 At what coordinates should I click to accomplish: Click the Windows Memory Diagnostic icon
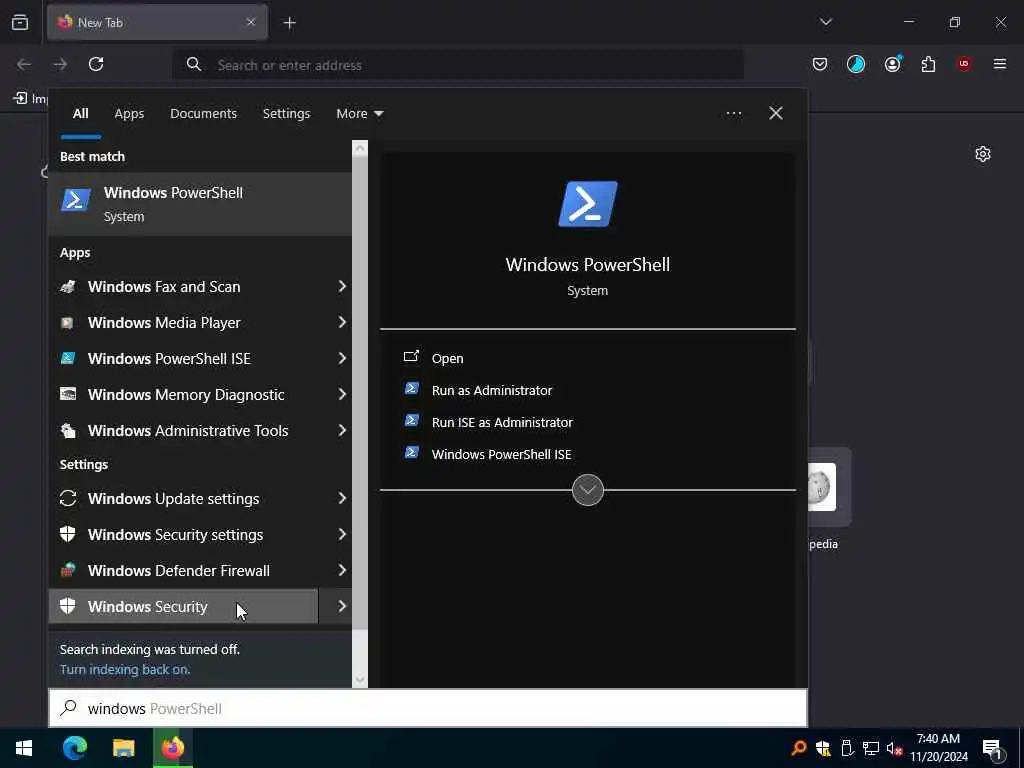(68, 394)
